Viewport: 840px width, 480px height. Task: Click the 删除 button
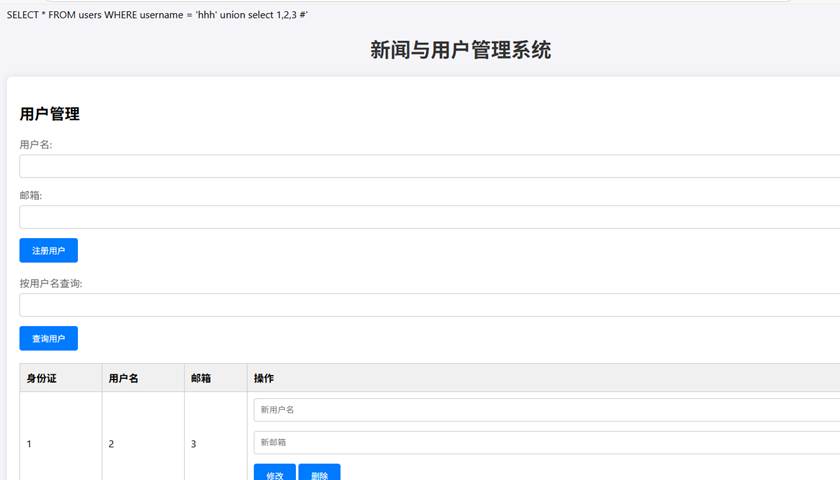[319, 474]
